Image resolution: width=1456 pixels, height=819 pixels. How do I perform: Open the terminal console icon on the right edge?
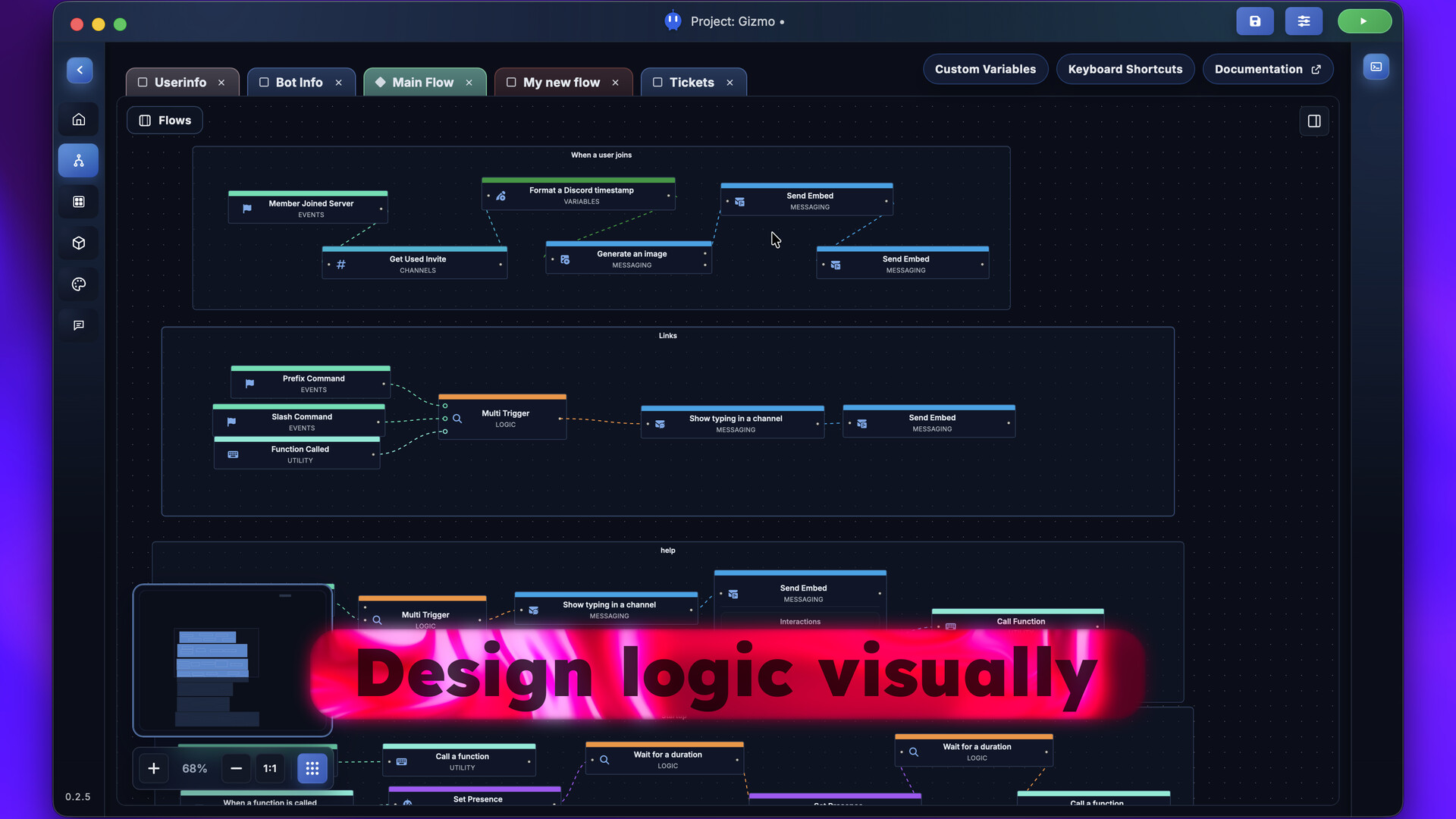pyautogui.click(x=1376, y=67)
